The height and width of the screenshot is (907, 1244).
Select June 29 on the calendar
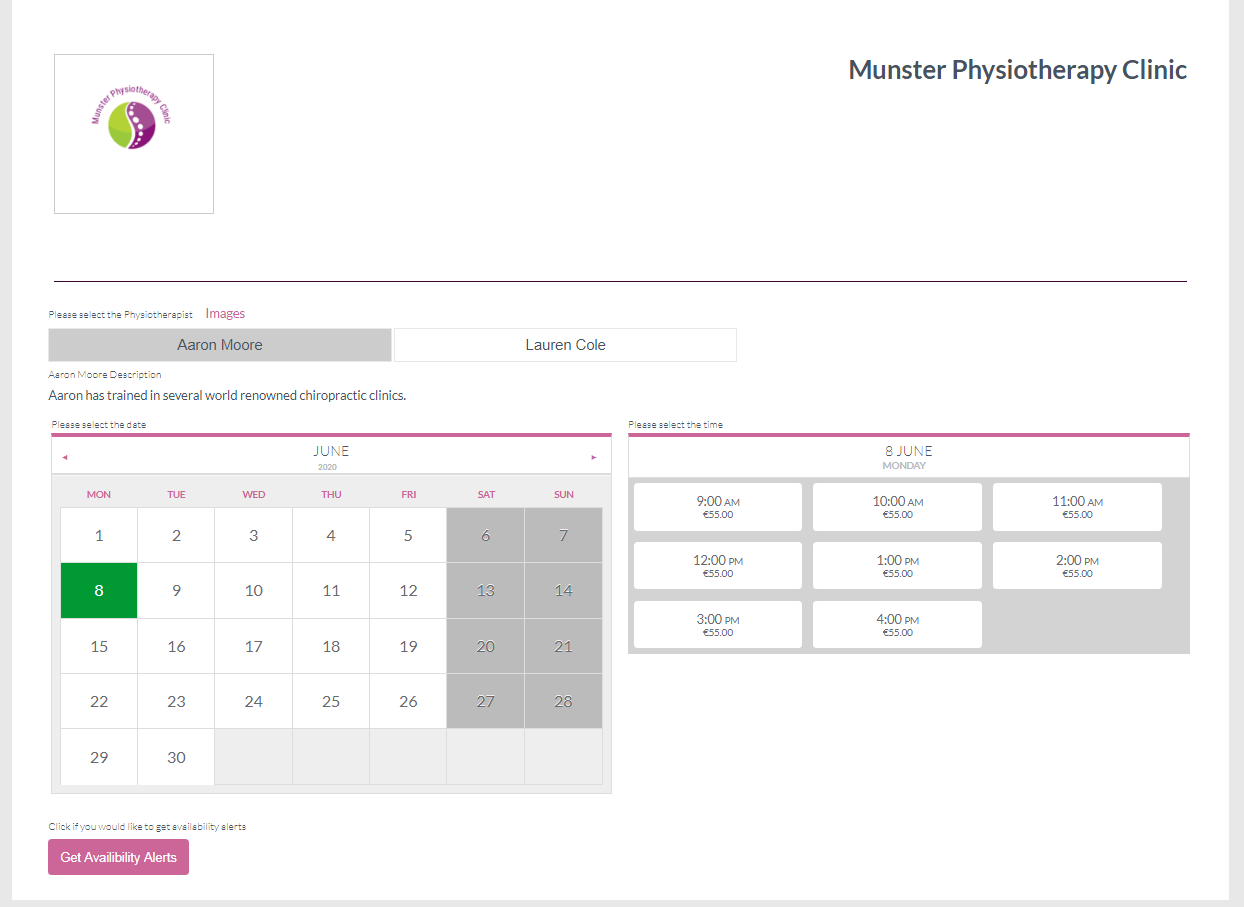tap(99, 757)
